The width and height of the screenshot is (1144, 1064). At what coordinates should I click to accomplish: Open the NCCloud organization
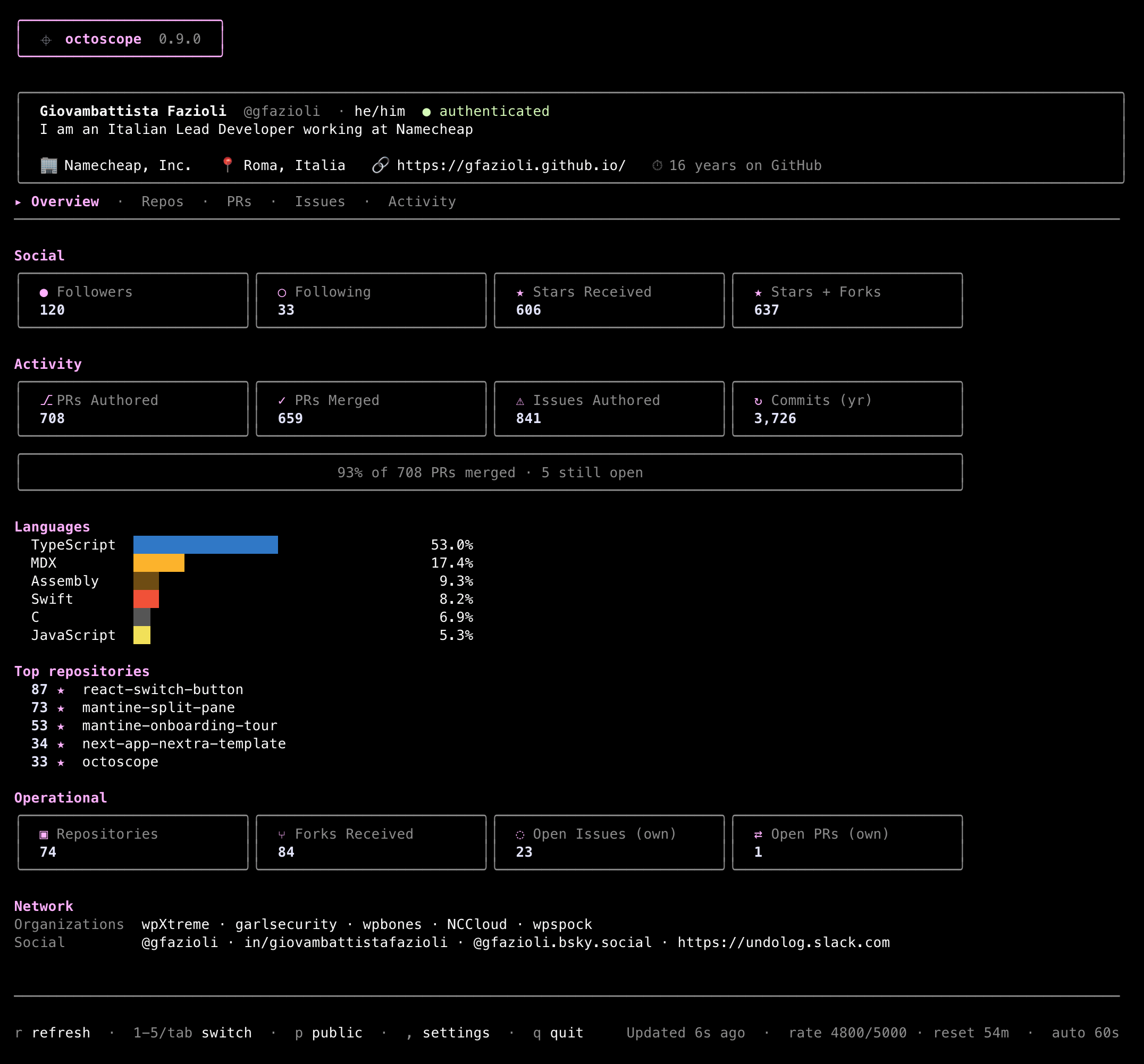point(477,925)
